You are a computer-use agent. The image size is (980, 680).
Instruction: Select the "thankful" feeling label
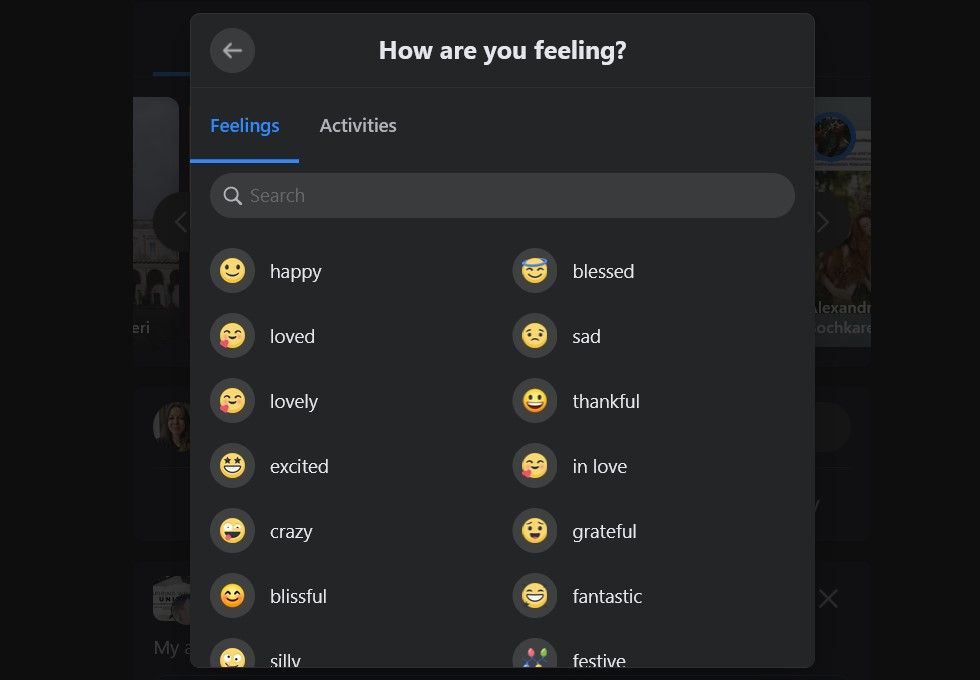[606, 401]
